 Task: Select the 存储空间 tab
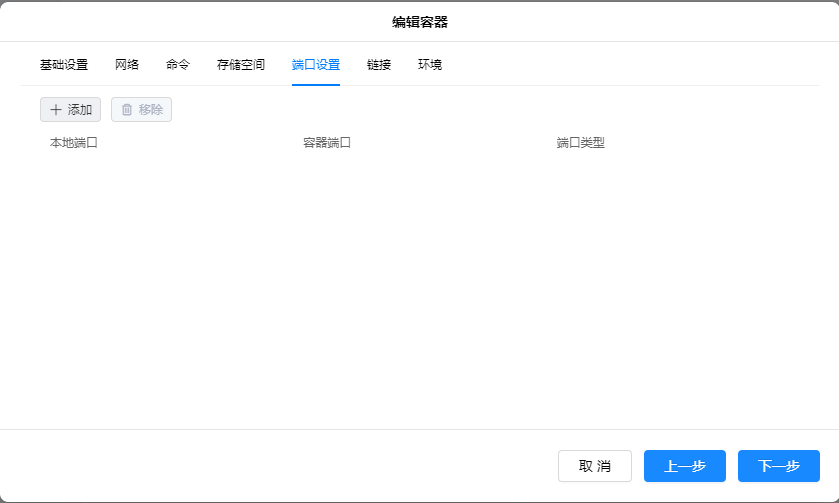coord(241,65)
